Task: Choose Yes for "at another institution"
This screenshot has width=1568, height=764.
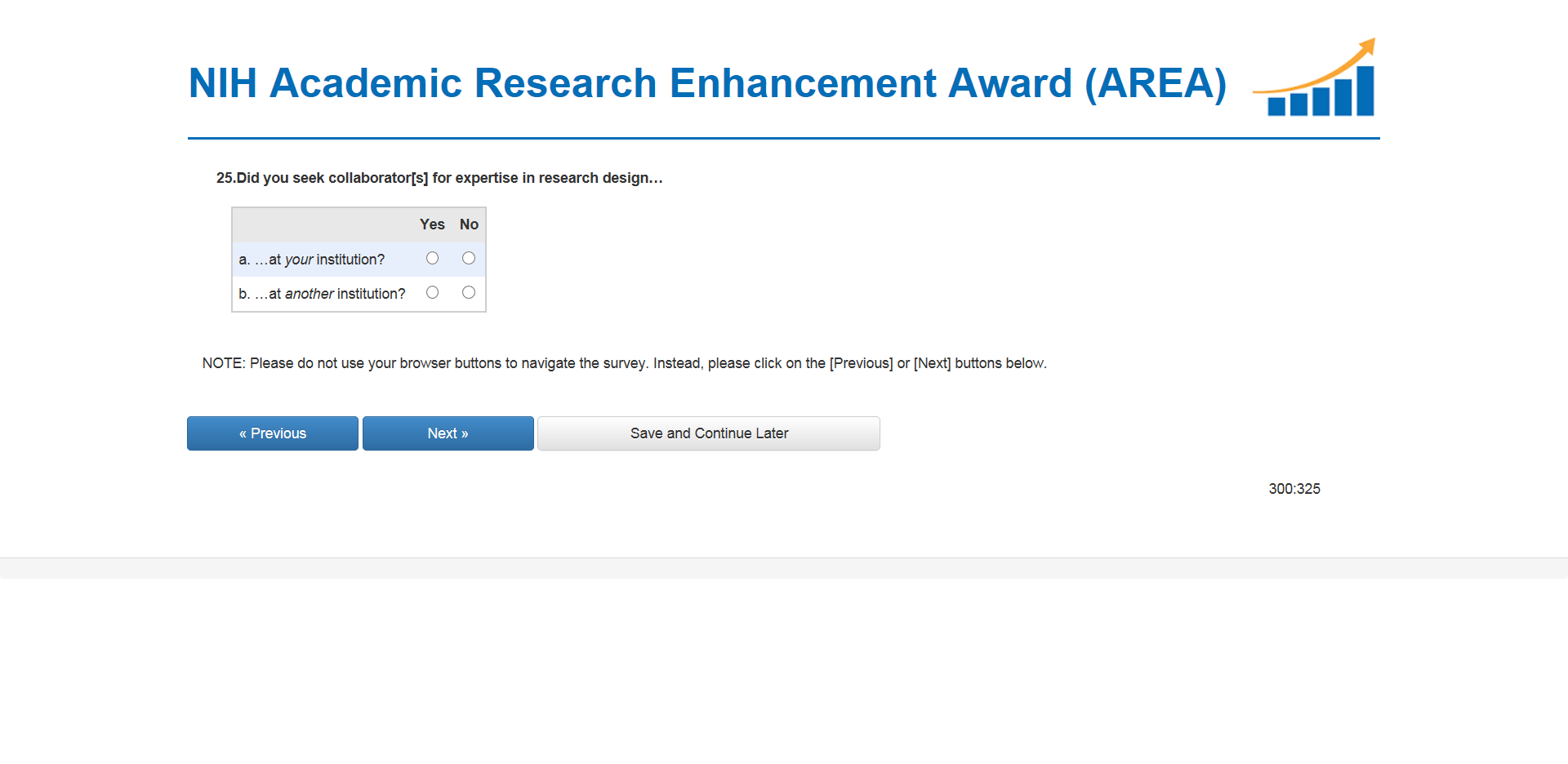Action: tap(432, 292)
